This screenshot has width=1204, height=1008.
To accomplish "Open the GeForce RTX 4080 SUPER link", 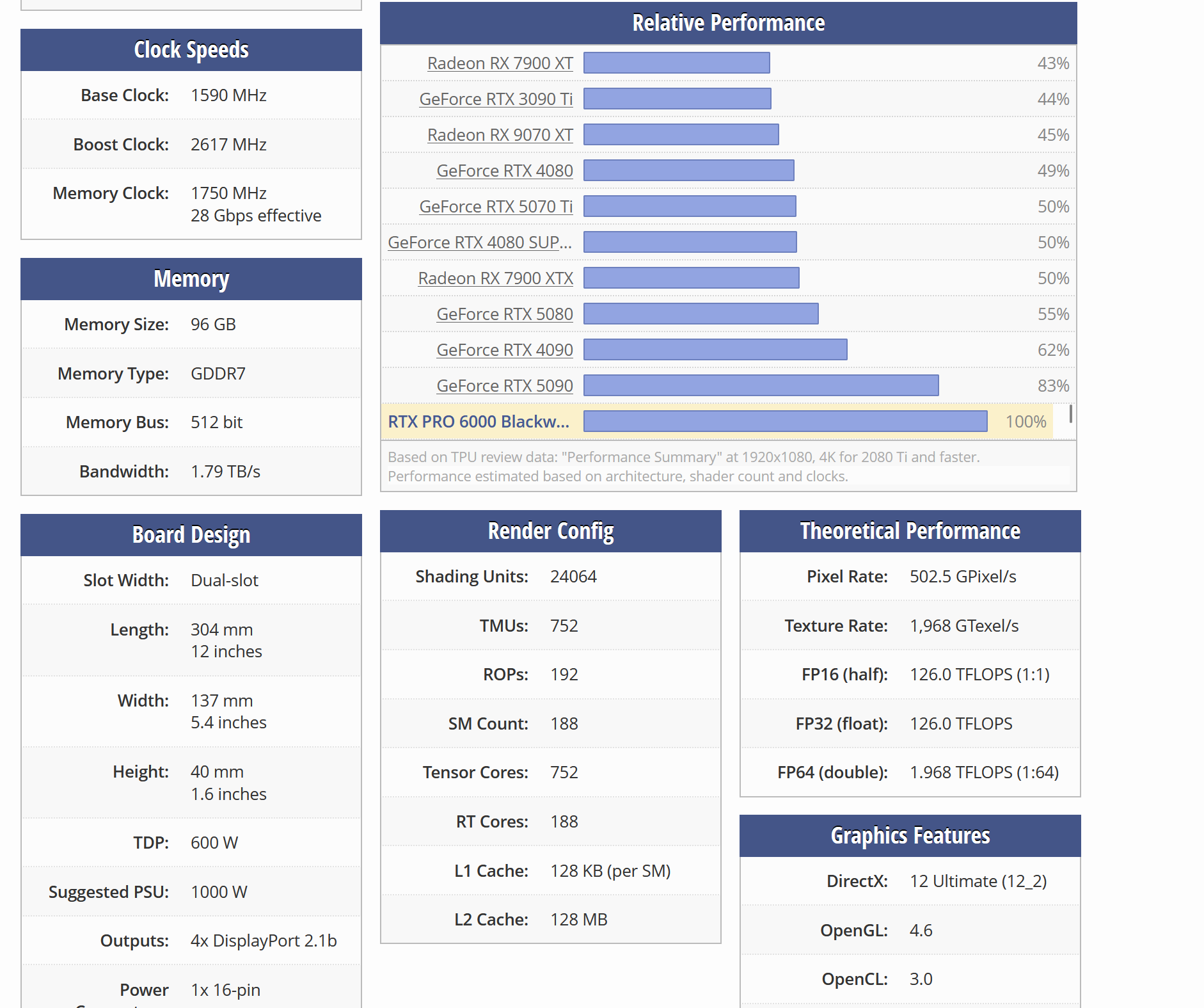I will click(480, 243).
